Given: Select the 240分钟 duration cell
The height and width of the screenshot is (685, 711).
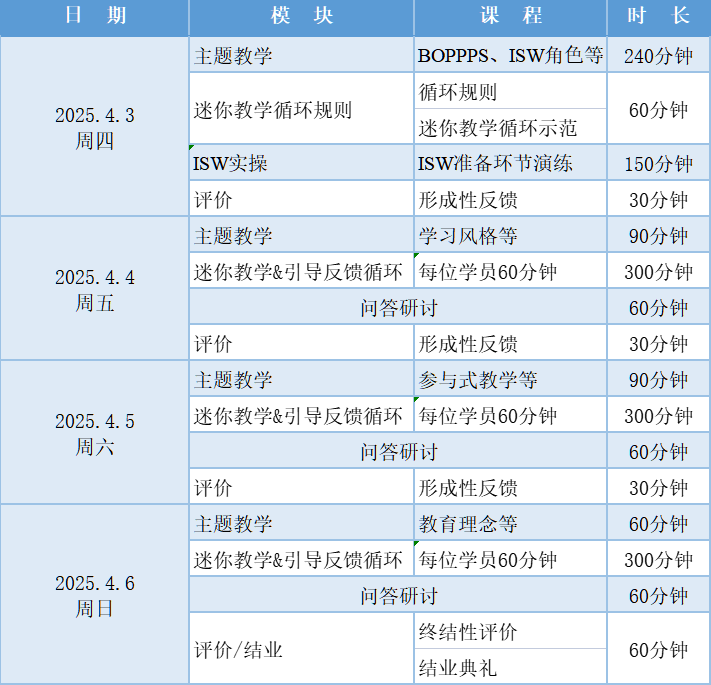Looking at the screenshot, I should click(659, 54).
